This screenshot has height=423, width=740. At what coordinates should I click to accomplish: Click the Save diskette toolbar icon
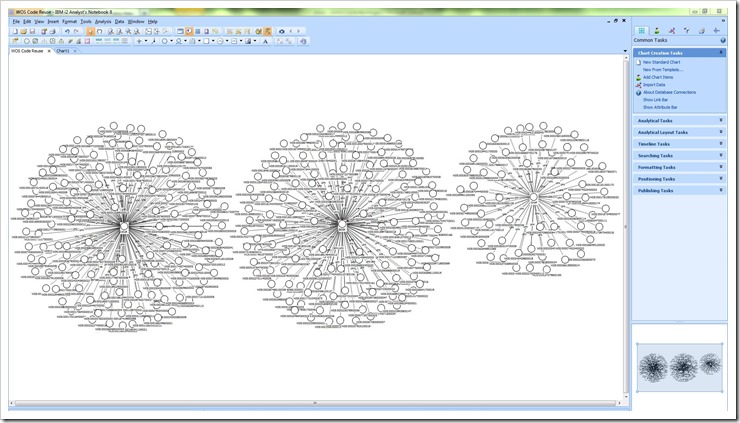click(x=32, y=32)
